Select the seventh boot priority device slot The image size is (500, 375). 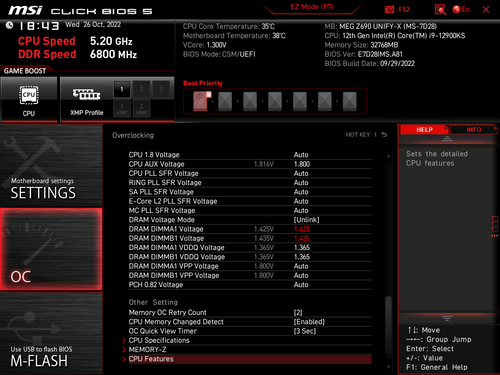click(x=350, y=101)
